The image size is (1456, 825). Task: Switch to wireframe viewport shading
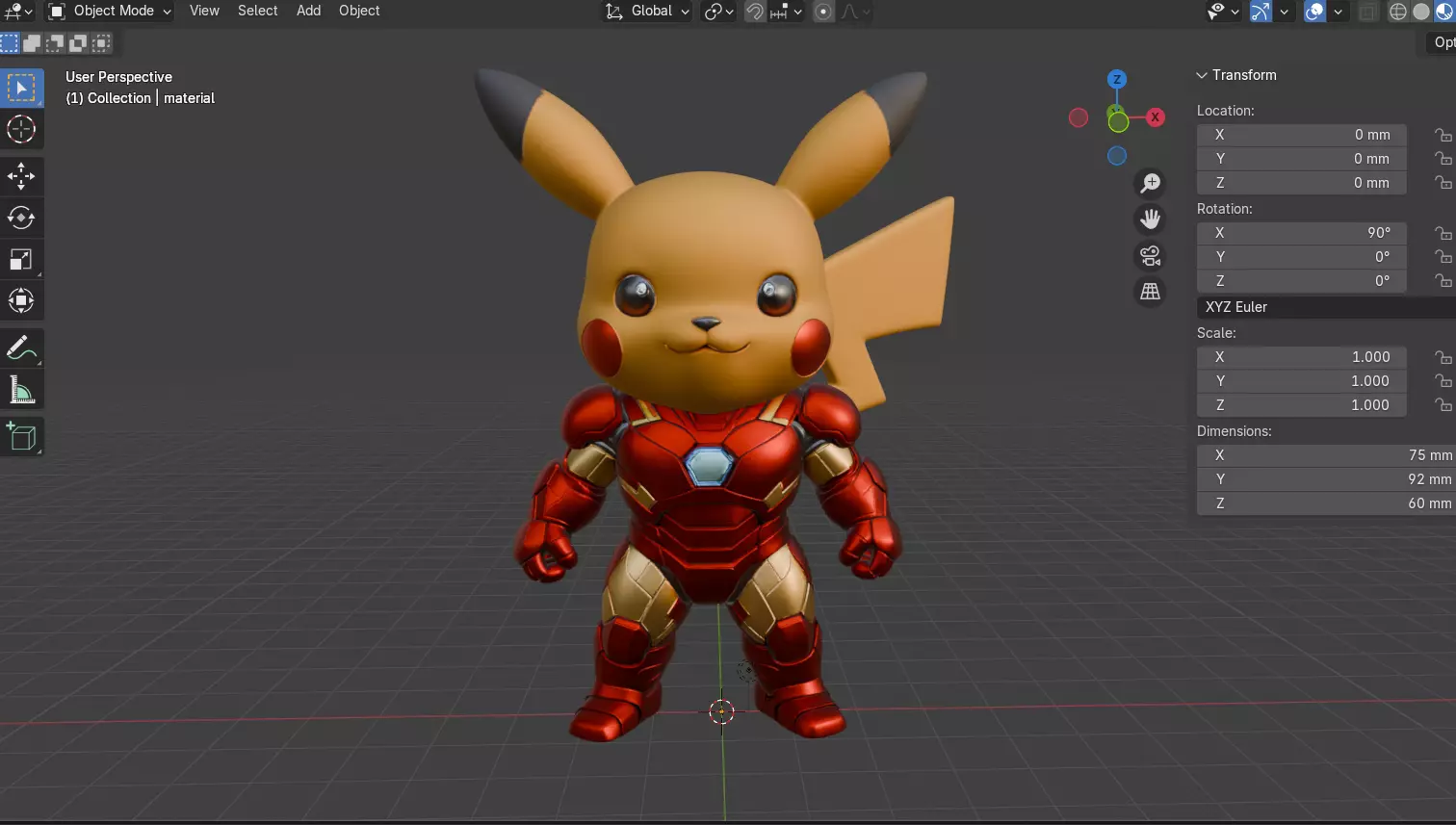tap(1398, 12)
